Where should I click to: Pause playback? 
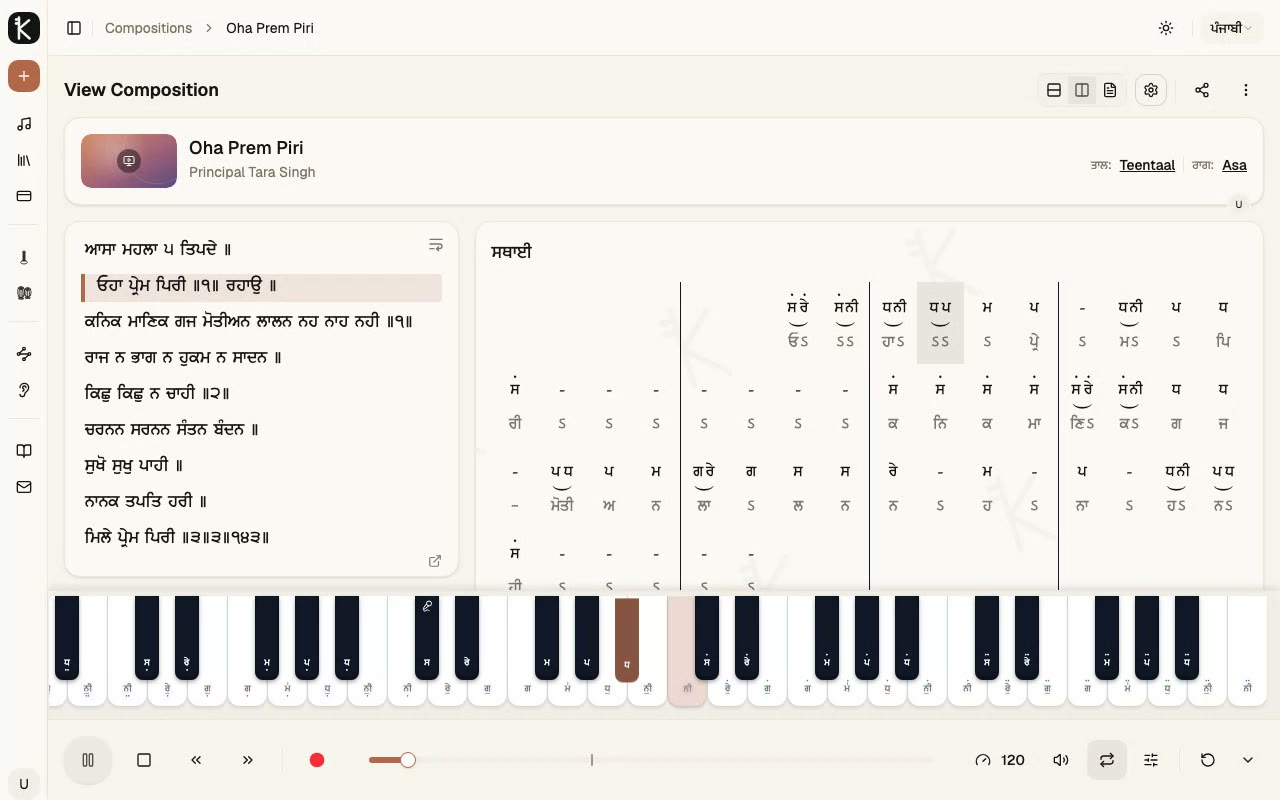coord(88,760)
